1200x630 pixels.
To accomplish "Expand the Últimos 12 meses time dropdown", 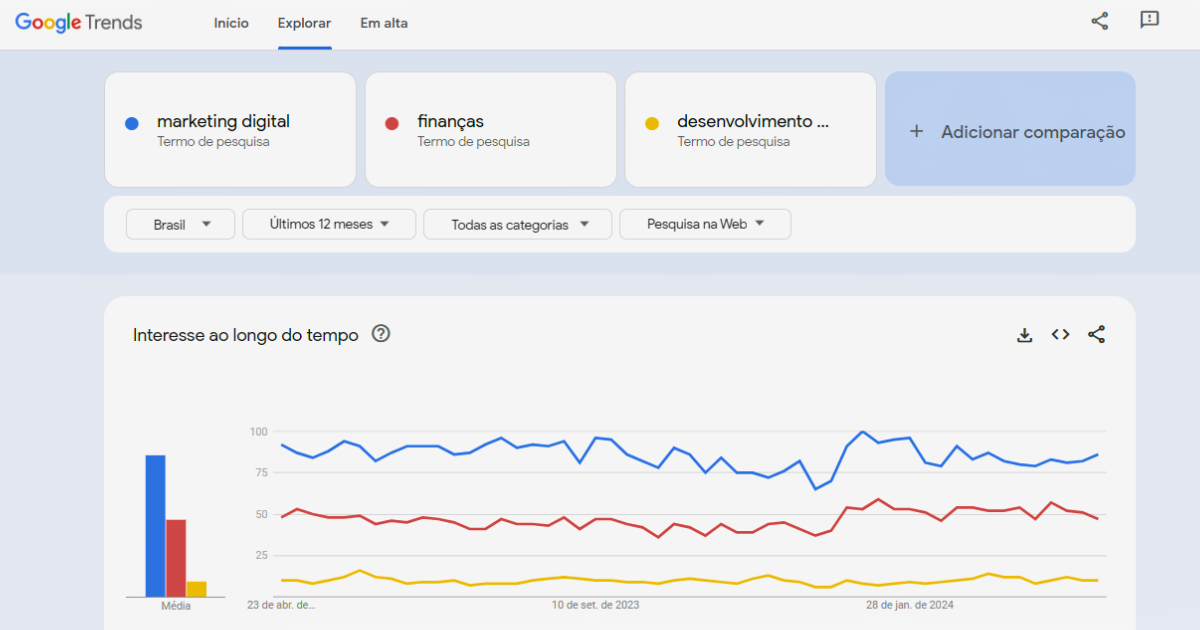I will pos(328,224).
